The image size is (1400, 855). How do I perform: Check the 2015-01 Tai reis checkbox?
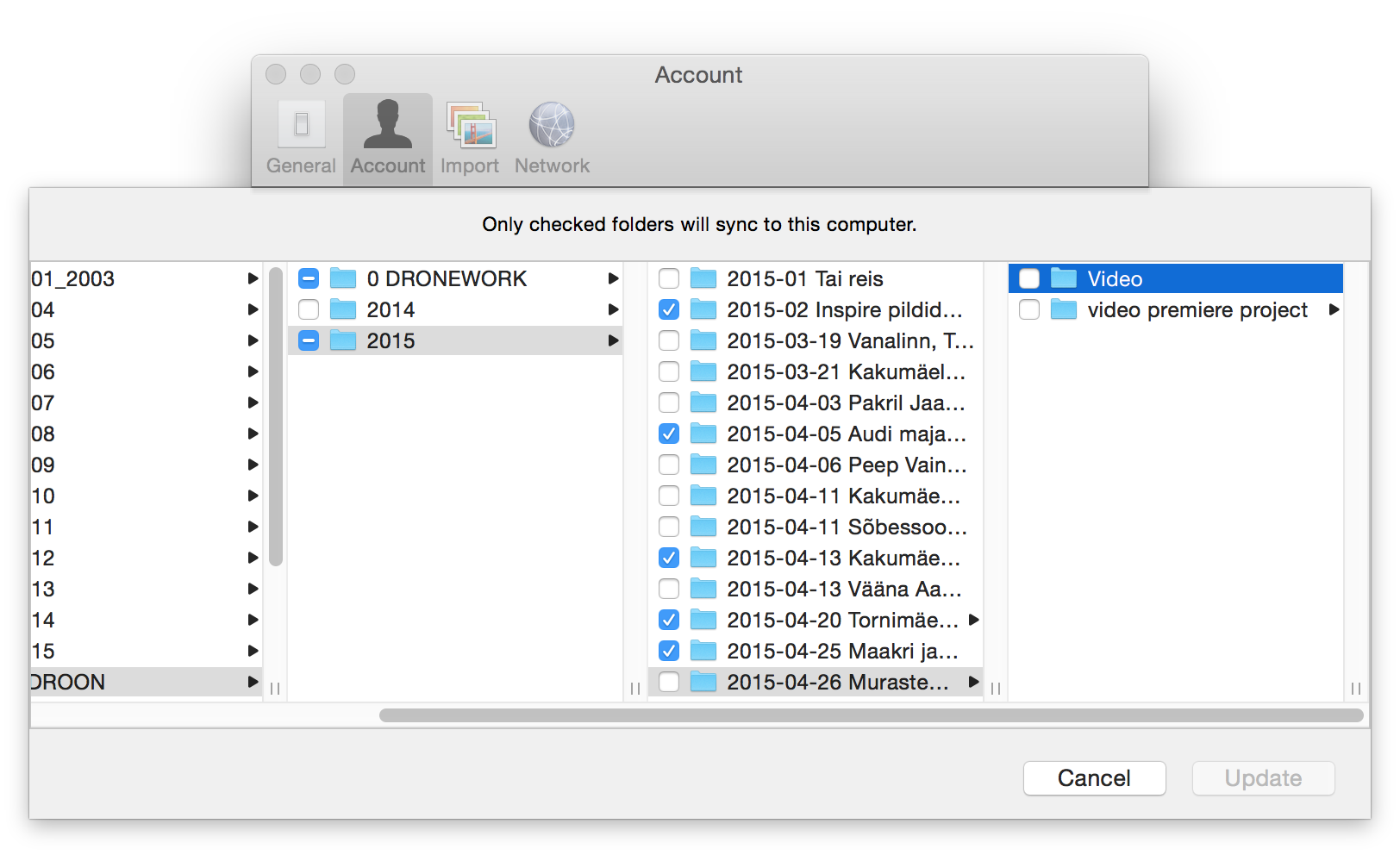pos(669,278)
